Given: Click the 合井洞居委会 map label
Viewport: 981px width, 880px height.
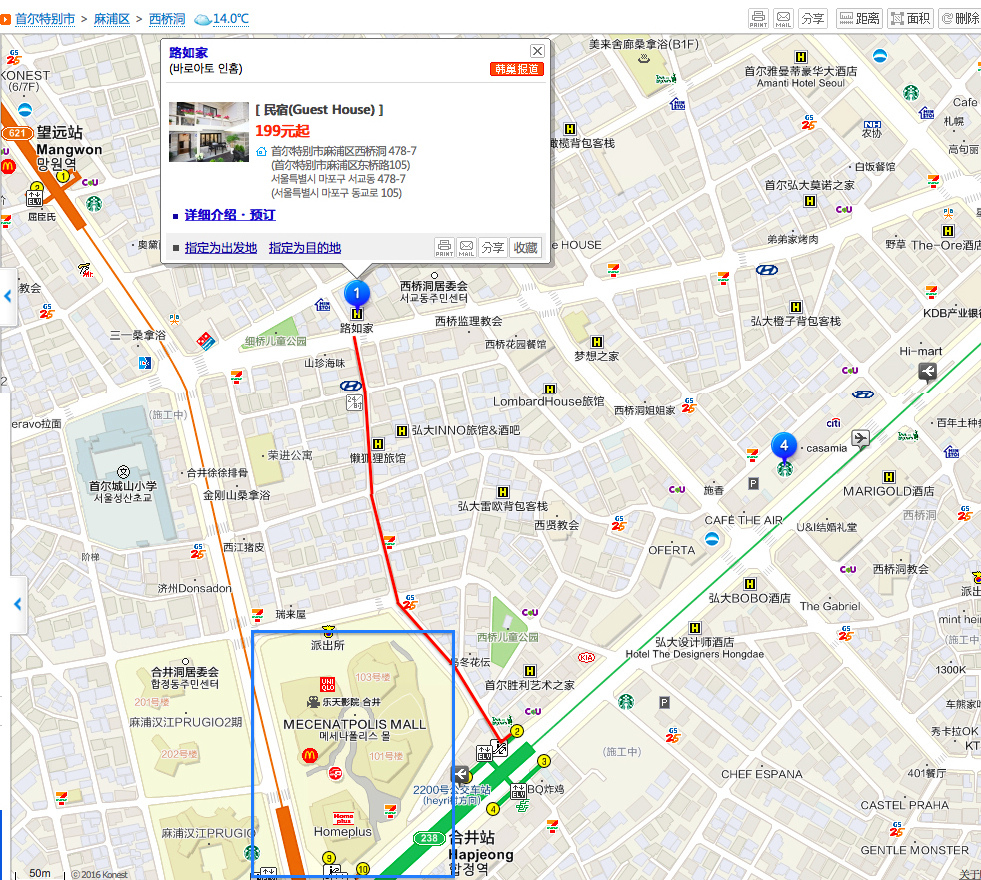Looking at the screenshot, I should [x=185, y=672].
